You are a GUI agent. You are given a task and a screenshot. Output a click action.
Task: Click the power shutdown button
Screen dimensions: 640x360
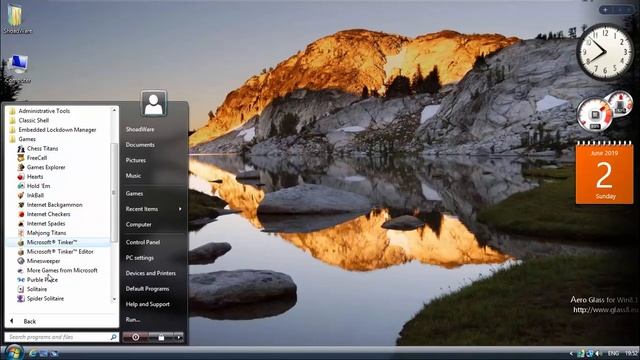(x=136, y=337)
